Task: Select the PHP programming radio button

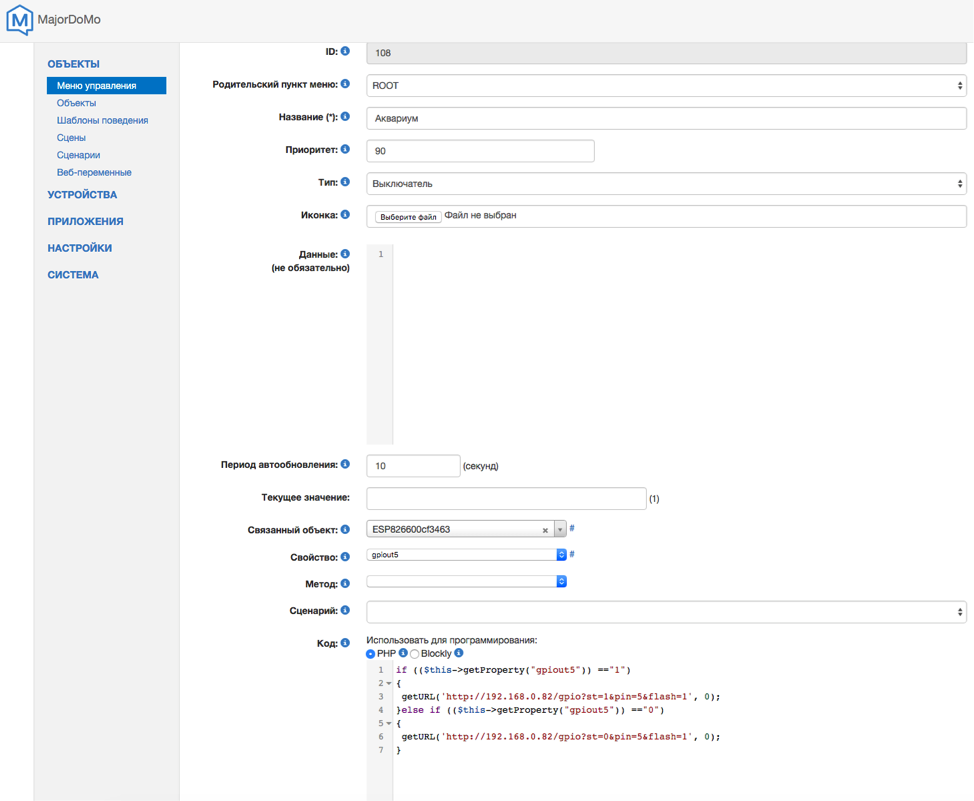Action: [371, 654]
